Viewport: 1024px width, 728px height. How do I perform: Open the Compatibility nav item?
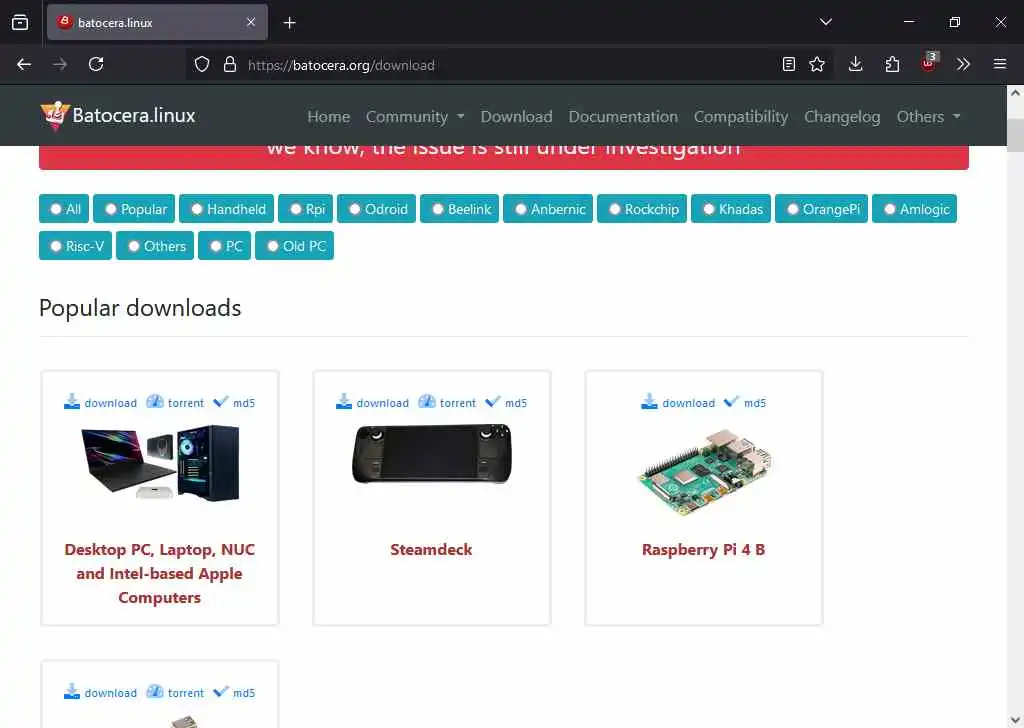[x=741, y=116]
